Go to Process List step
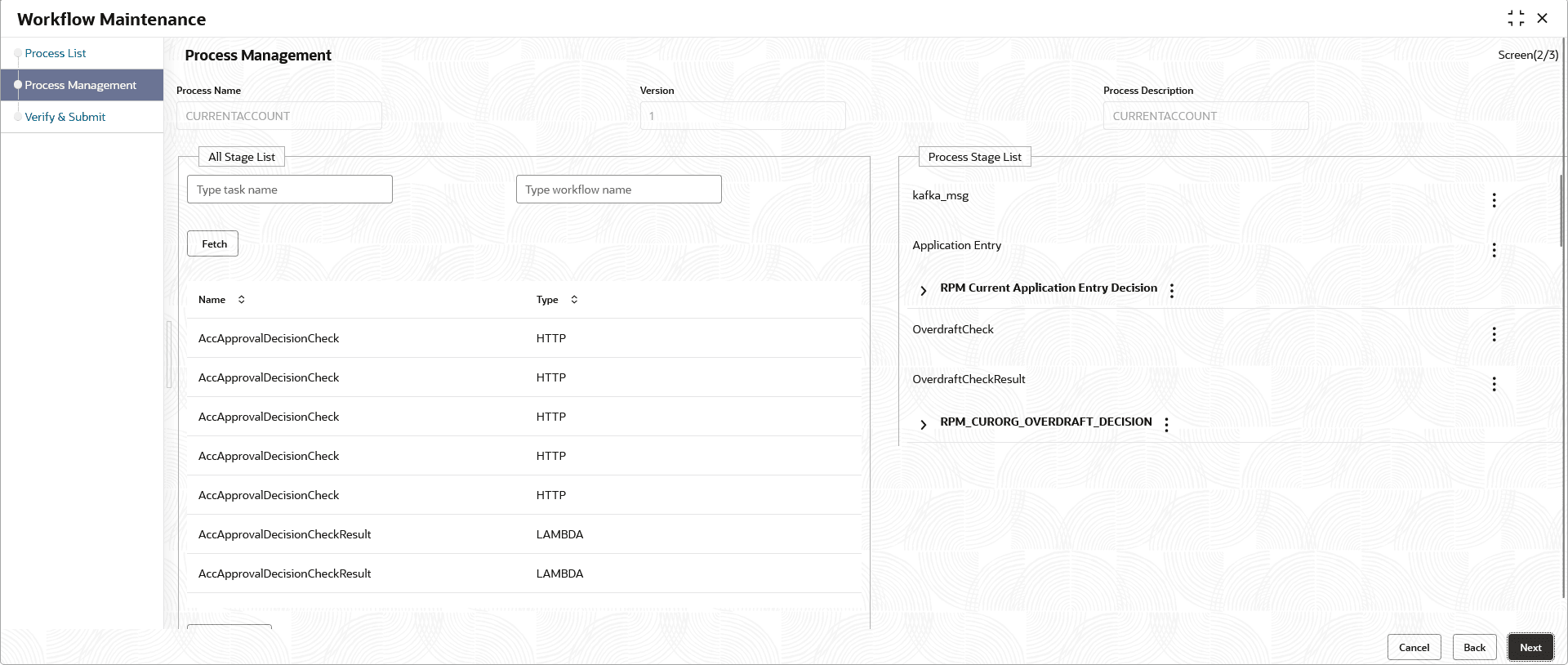Image resolution: width=1568 pixels, height=665 pixels. tap(55, 53)
